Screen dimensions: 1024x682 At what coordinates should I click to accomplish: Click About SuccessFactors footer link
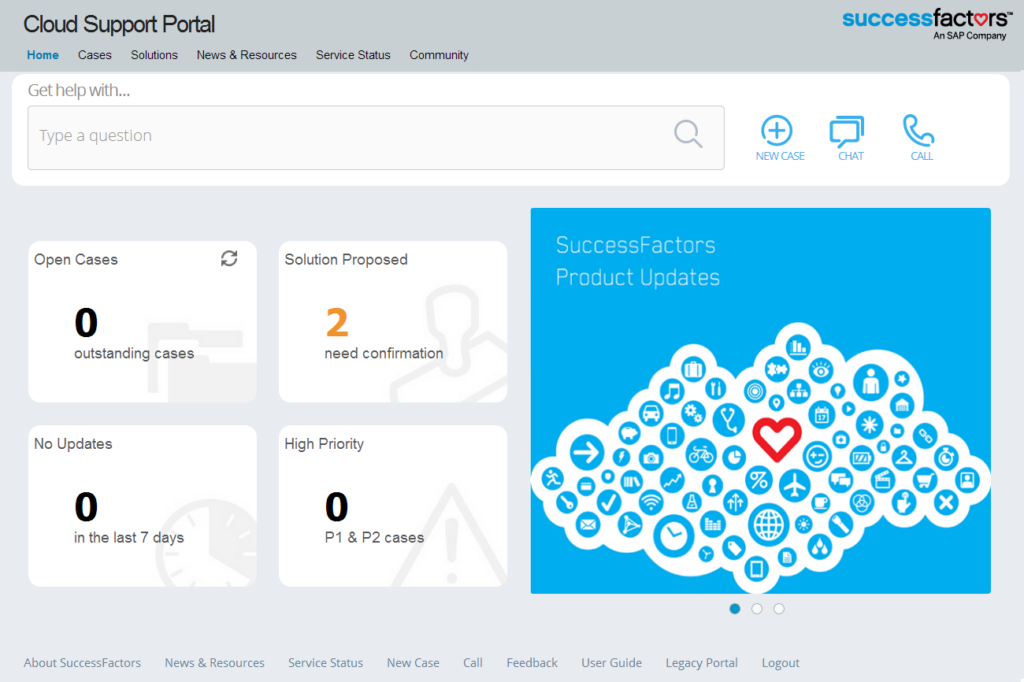click(82, 662)
